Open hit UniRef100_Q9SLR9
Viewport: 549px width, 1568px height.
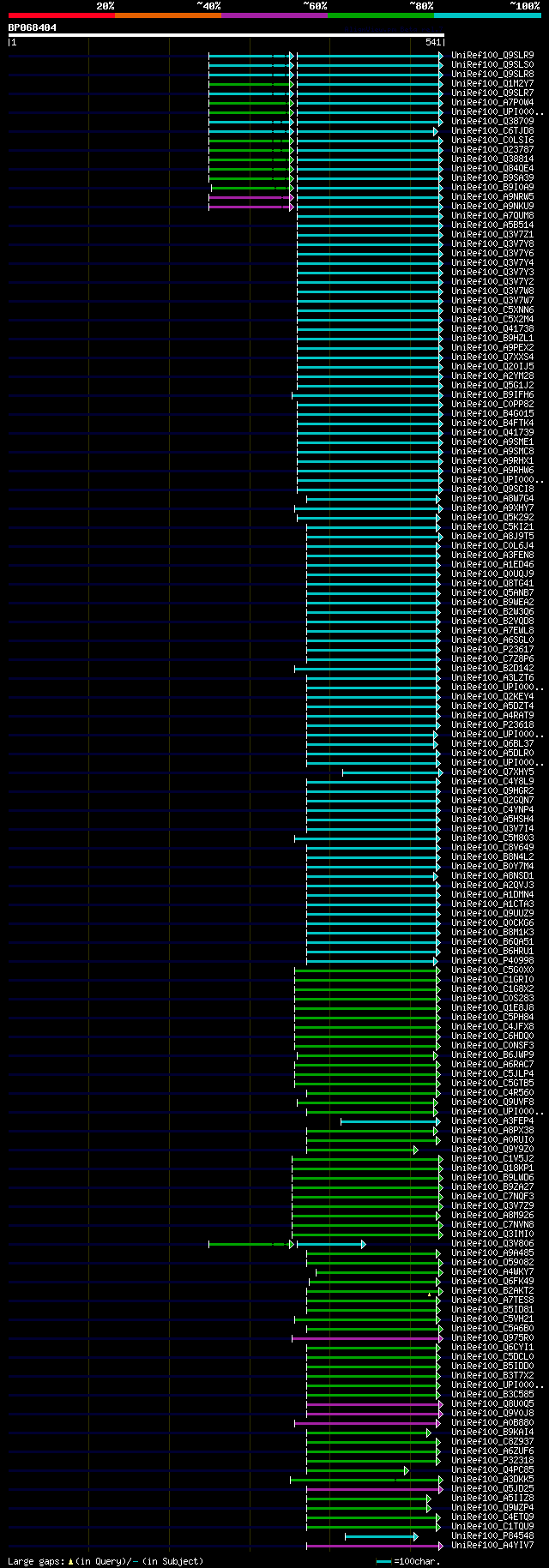tap(492, 56)
